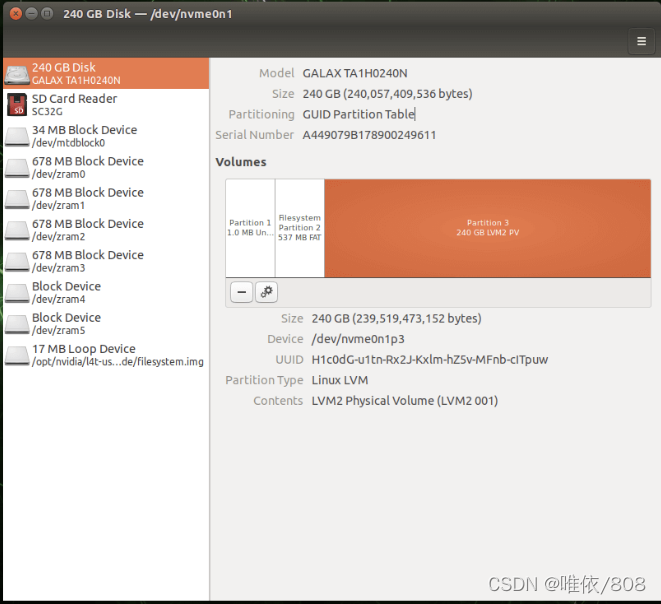The height and width of the screenshot is (604, 661).
Task: Click serial number A449079B178900249611
Action: click(x=369, y=135)
